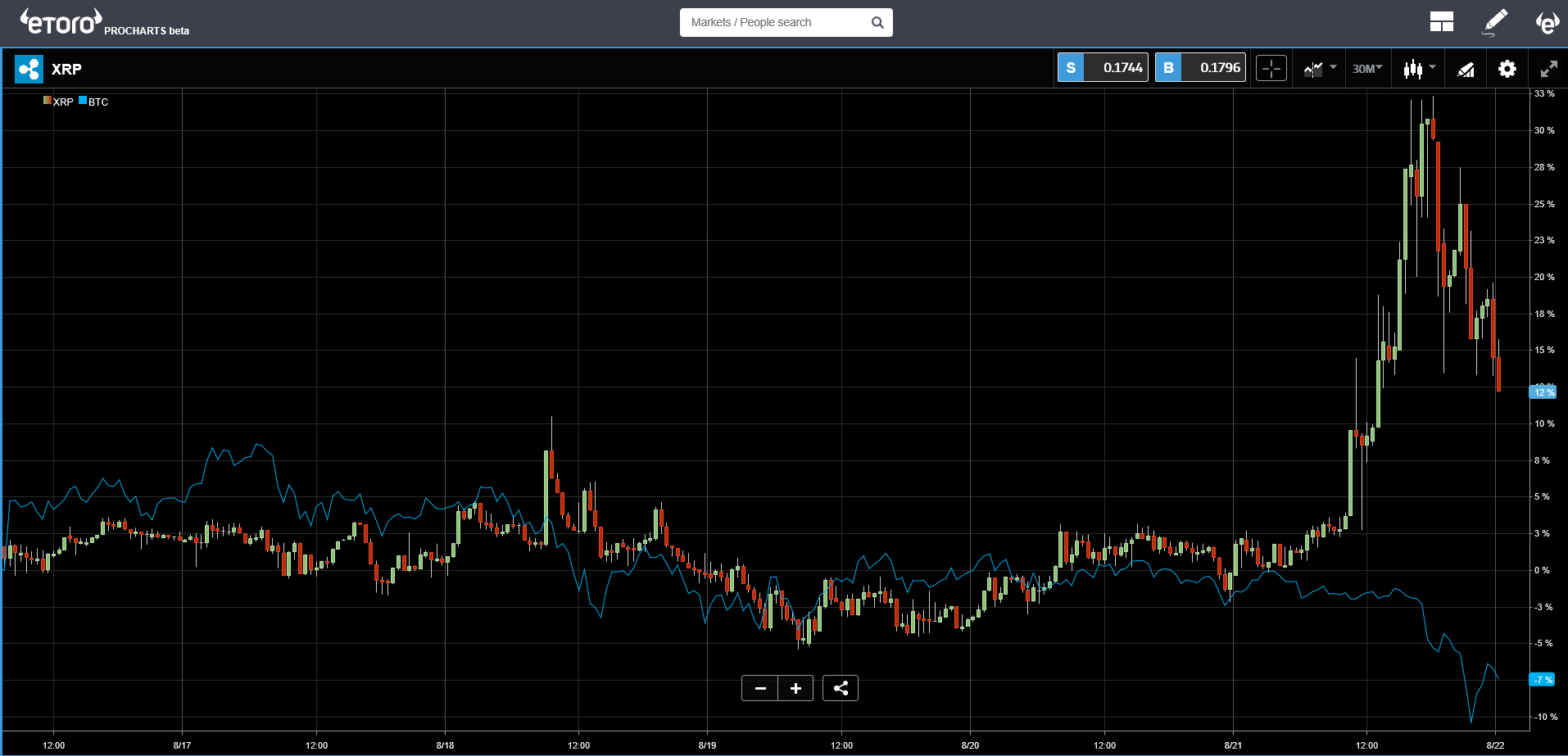Viewport: 1568px width, 756px height.
Task: Open chart settings gear
Action: pyautogui.click(x=1507, y=69)
